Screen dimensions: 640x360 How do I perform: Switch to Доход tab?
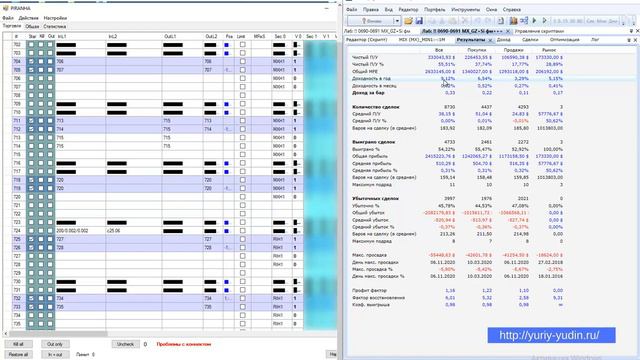tap(504, 40)
